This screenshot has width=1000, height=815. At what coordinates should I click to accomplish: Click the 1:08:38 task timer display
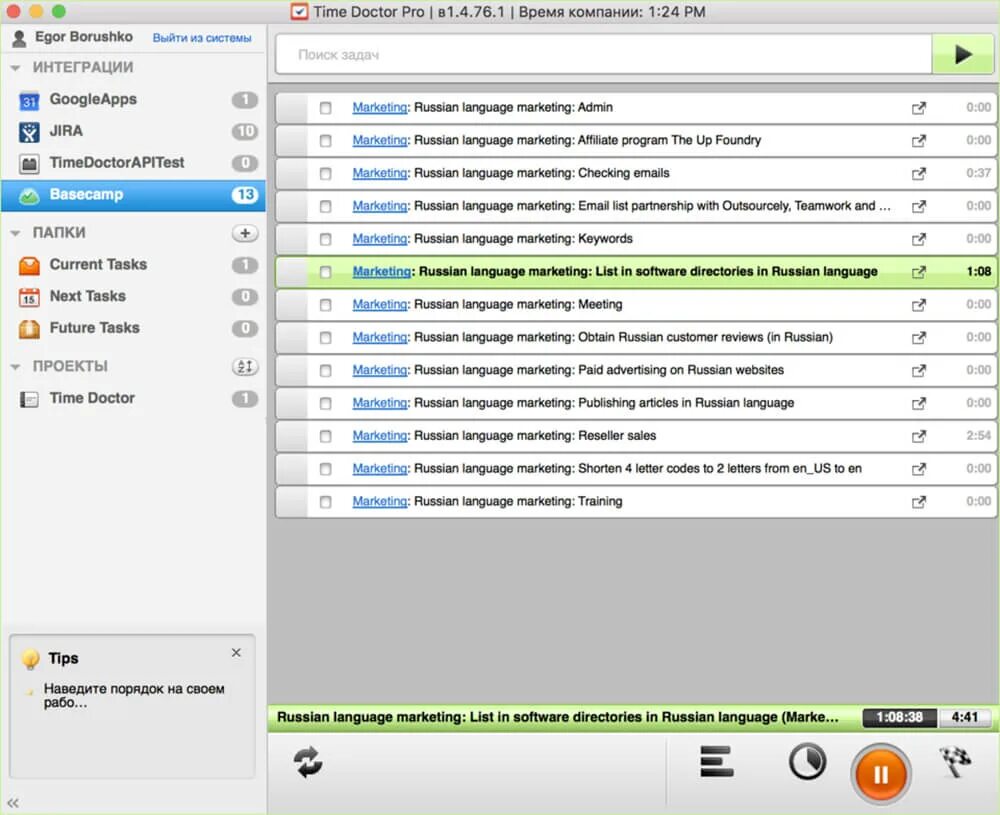pos(899,717)
